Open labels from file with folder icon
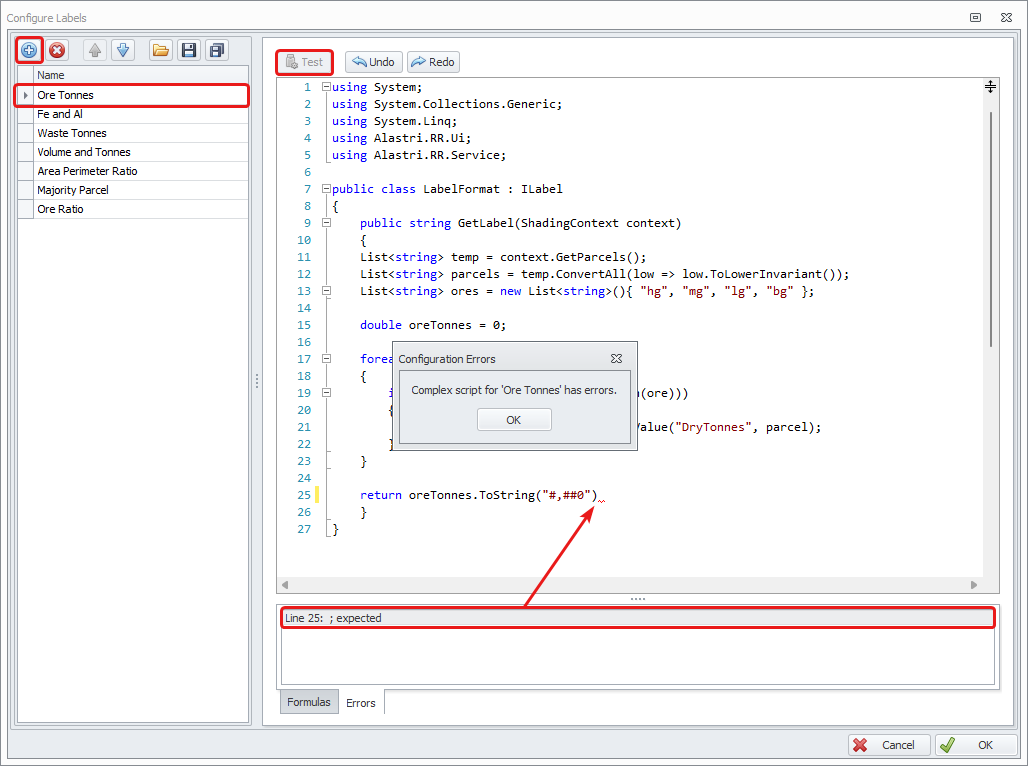 [x=160, y=50]
